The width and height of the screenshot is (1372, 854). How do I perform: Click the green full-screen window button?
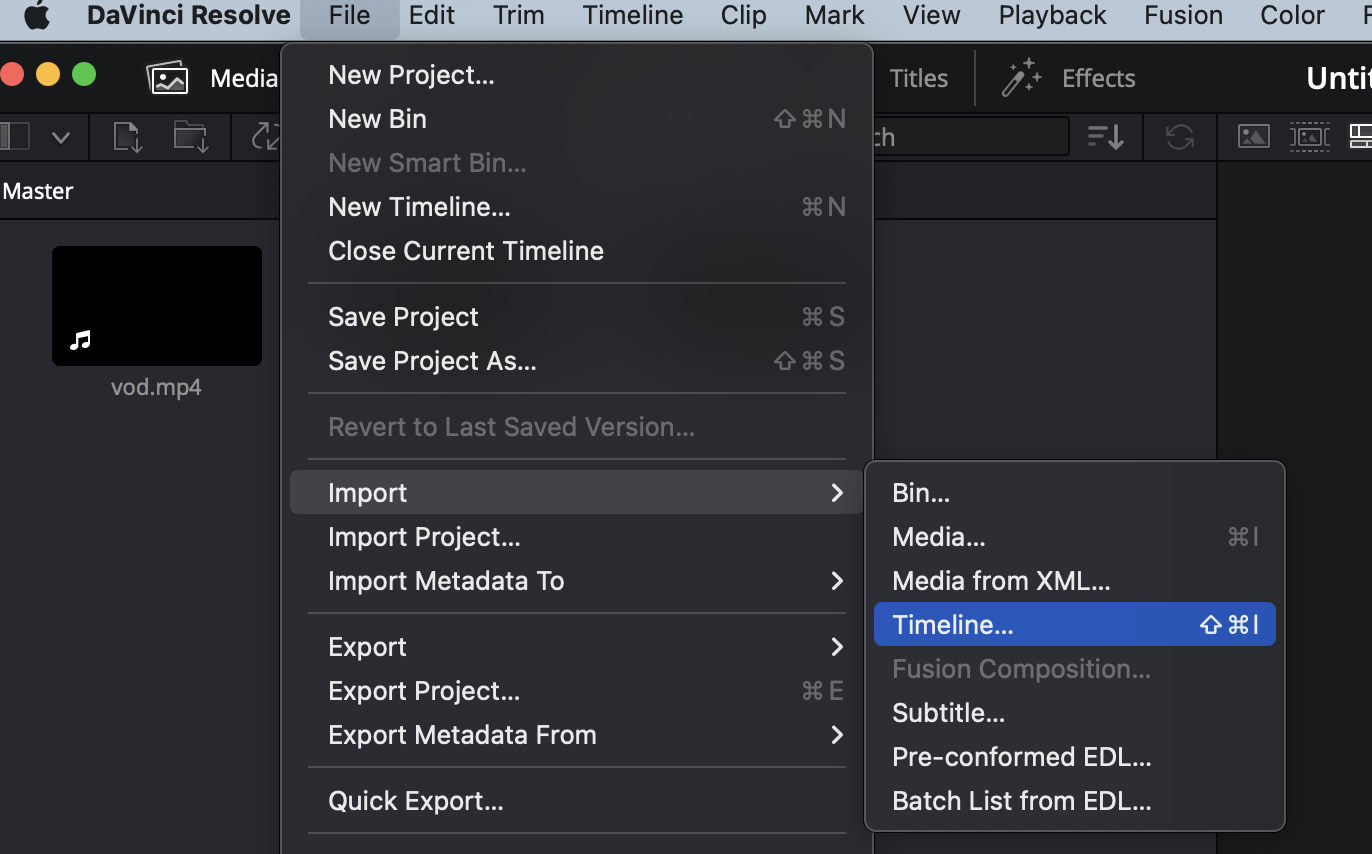click(84, 74)
